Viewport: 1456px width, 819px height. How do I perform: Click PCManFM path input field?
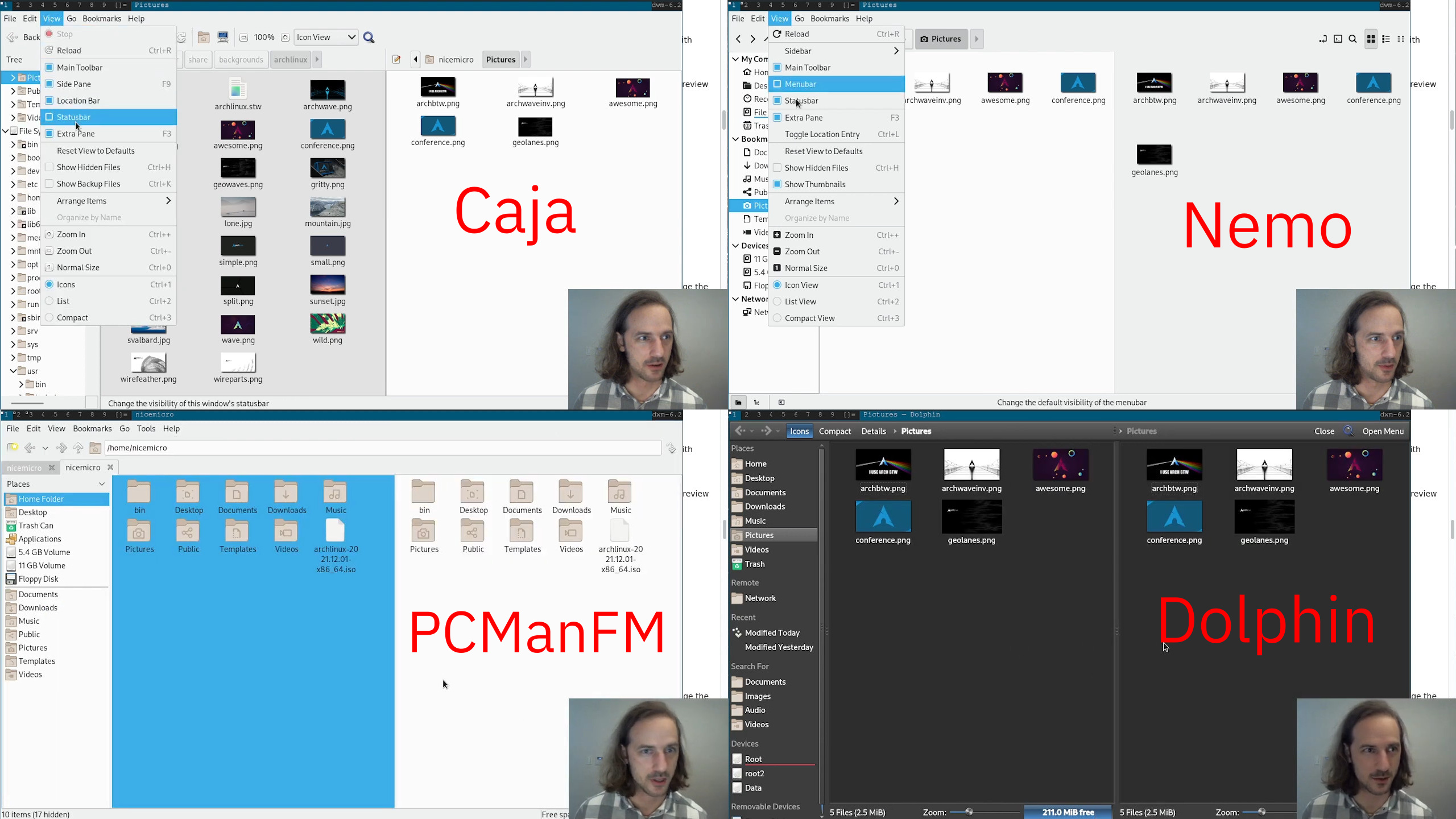point(383,448)
